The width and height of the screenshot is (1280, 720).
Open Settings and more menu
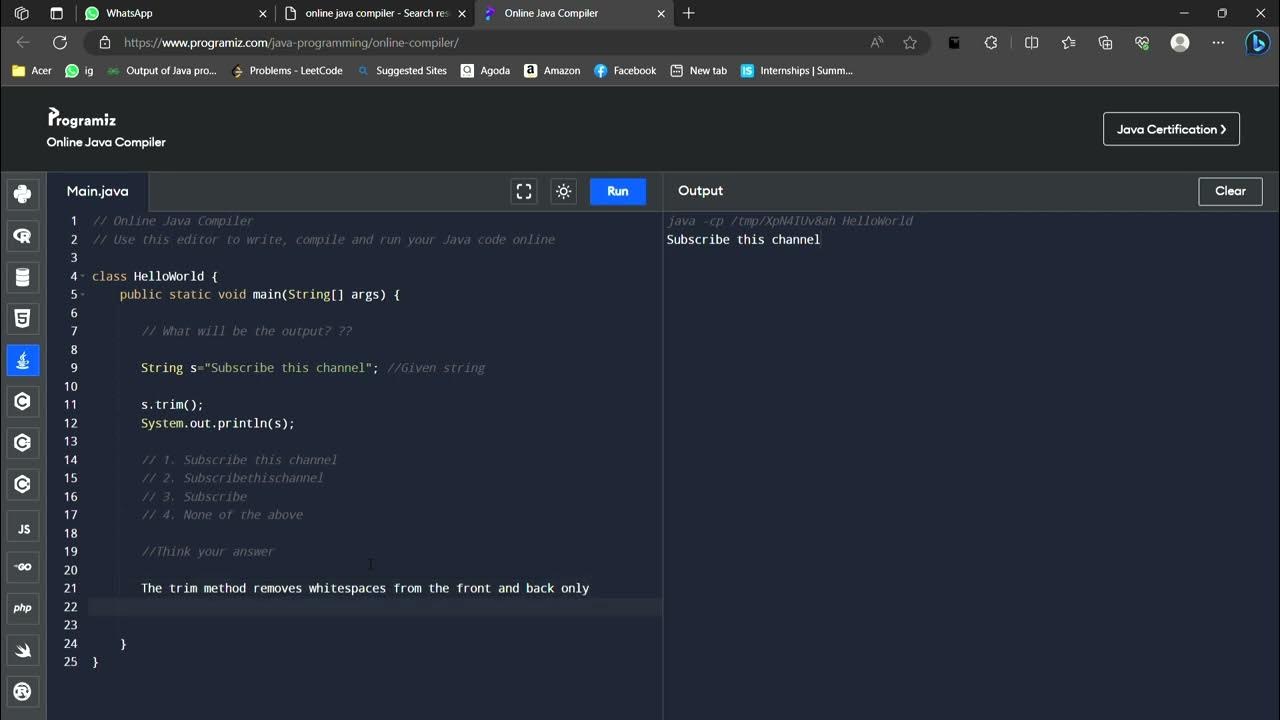point(1218,43)
